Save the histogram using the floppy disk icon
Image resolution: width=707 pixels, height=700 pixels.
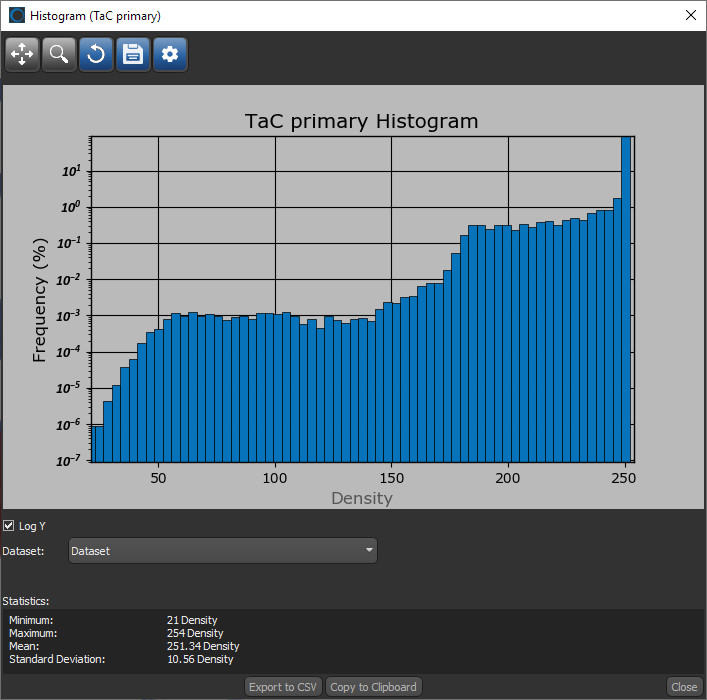tap(133, 55)
